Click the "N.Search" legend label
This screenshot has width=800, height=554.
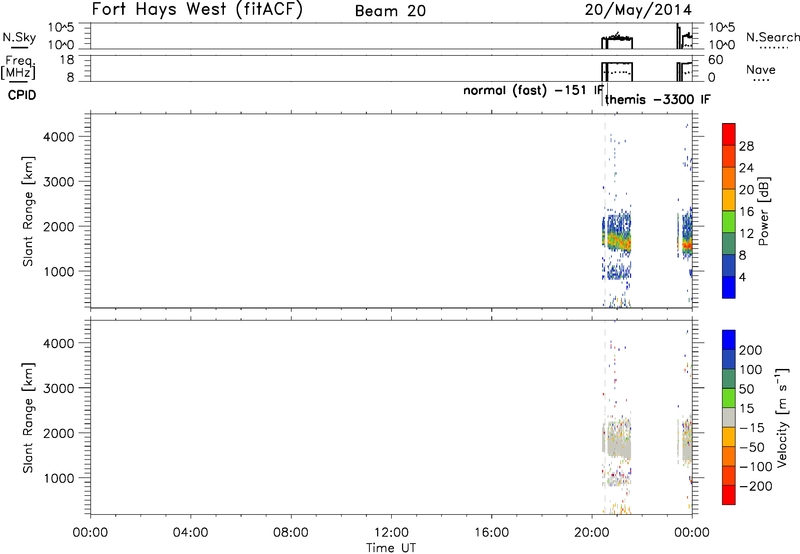(772, 37)
